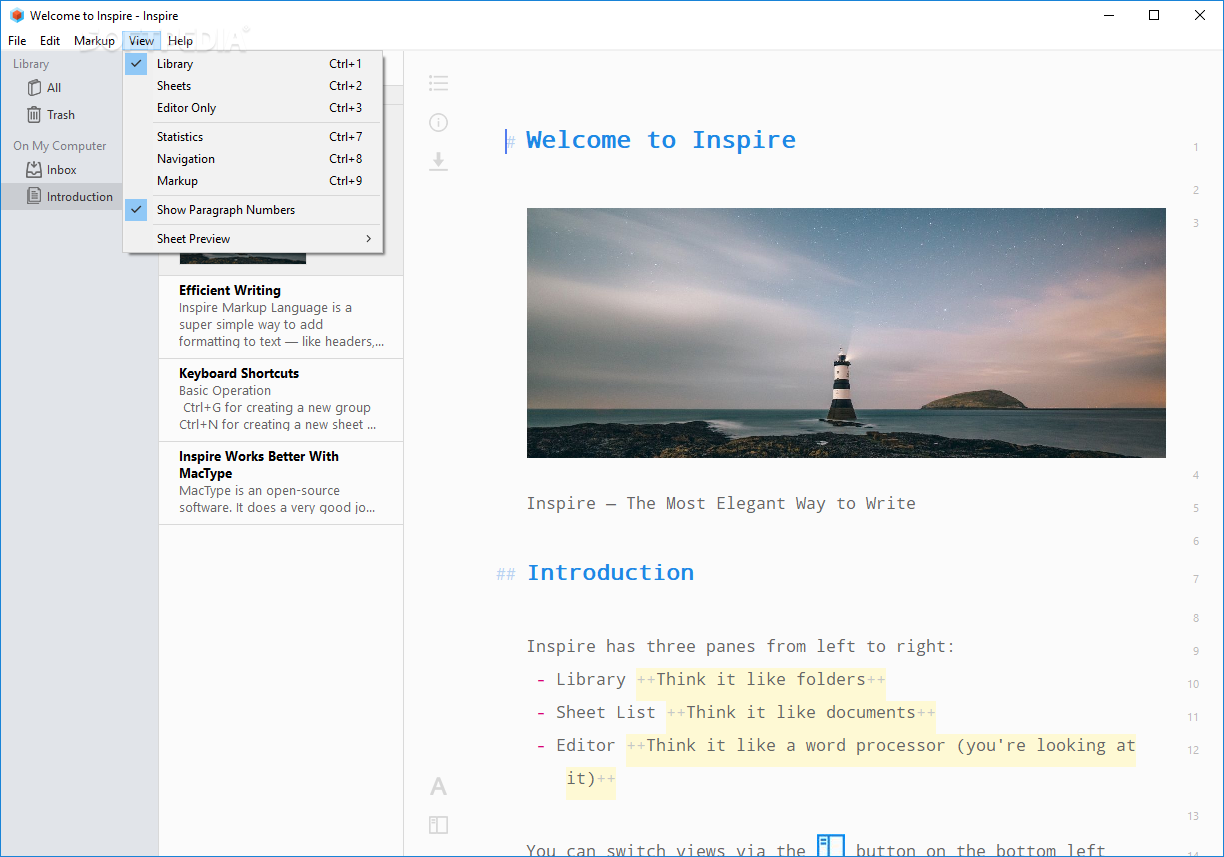Image resolution: width=1224 pixels, height=857 pixels.
Task: Open the Markup menu
Action: [95, 41]
